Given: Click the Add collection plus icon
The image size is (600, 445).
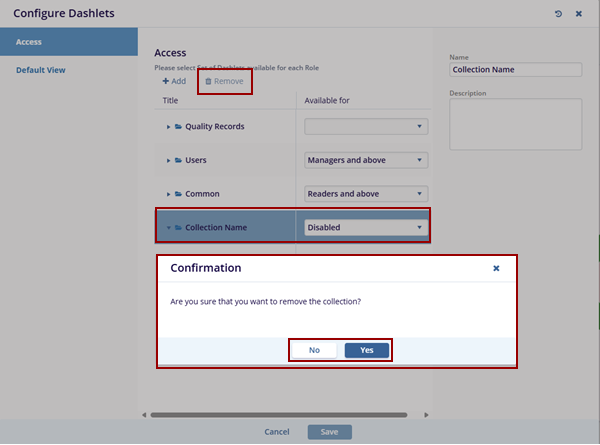Looking at the screenshot, I should point(165,81).
